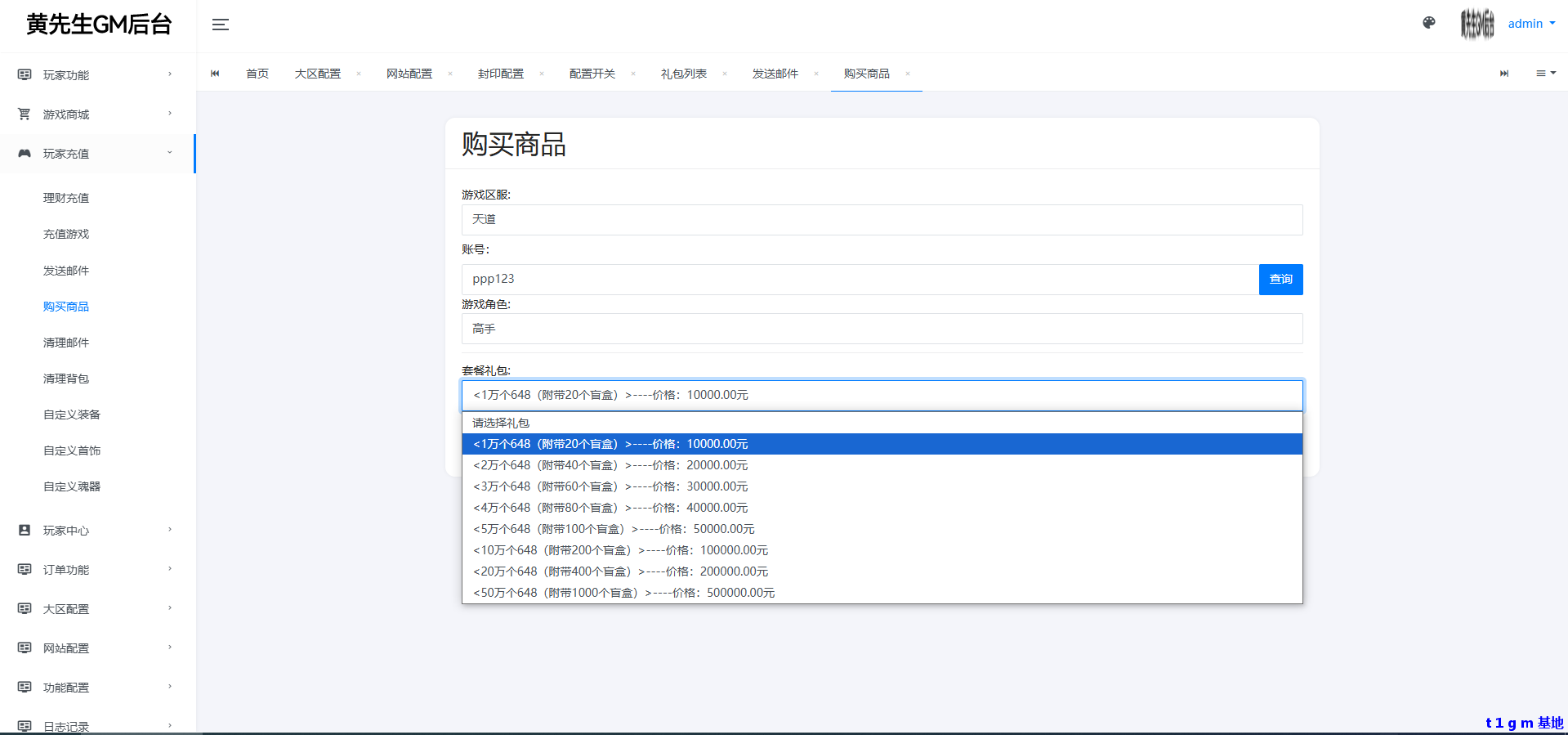
Task: Open 理财充值 in sidebar
Action: pos(66,198)
